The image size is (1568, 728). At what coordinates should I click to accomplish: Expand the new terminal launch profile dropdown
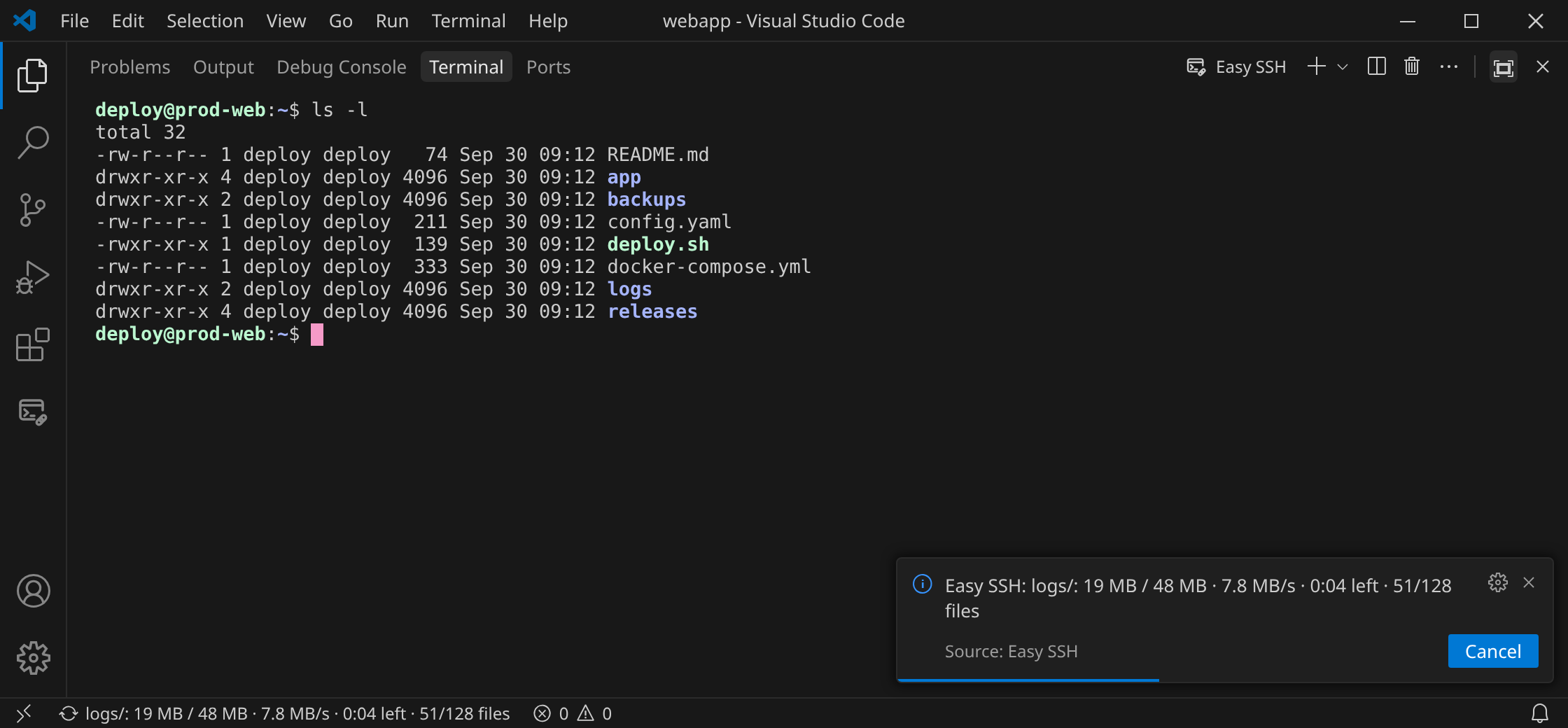pos(1343,66)
